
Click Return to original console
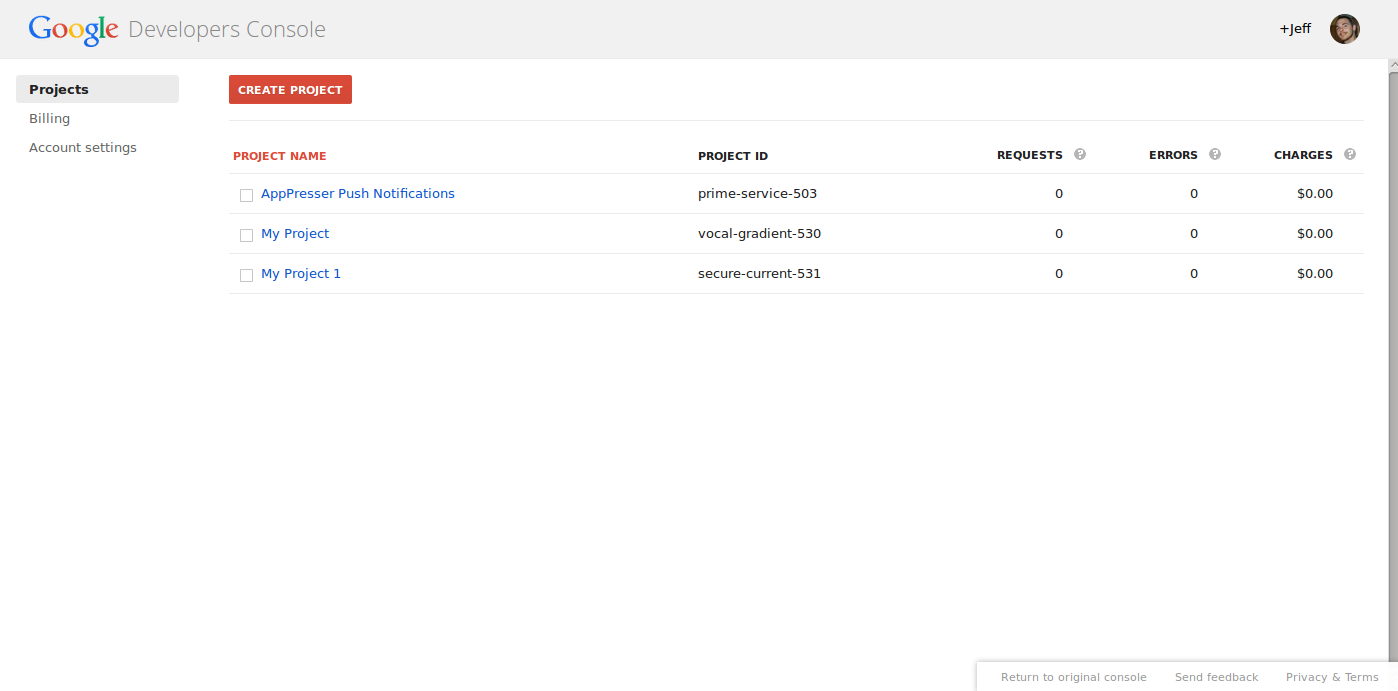pos(1074,677)
